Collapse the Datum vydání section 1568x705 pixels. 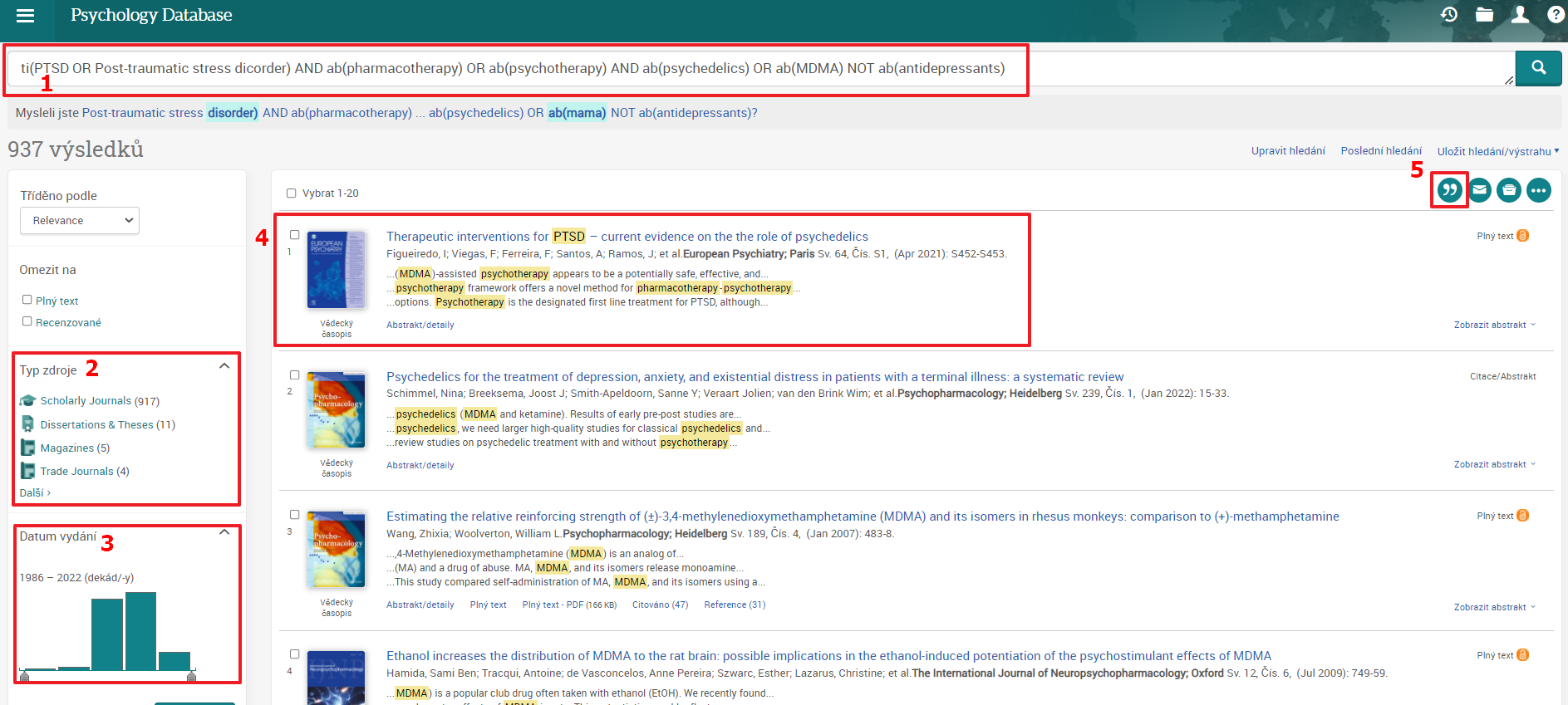224,532
